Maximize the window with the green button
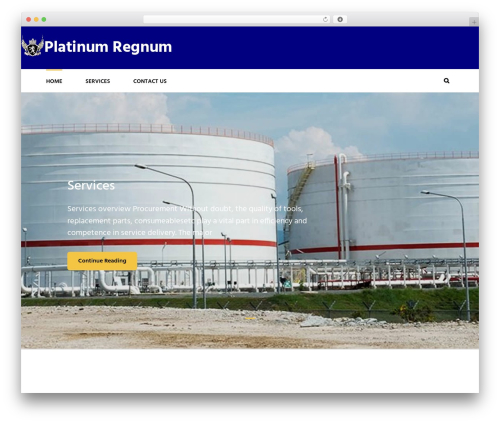 click(x=44, y=20)
